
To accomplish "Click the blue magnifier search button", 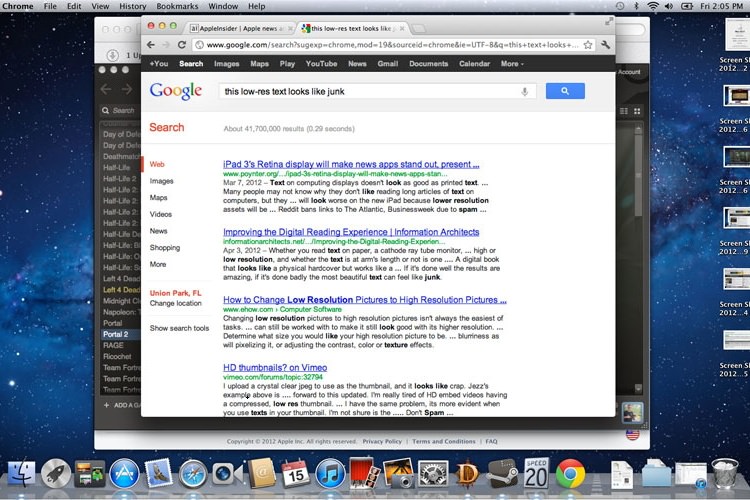I will (565, 91).
